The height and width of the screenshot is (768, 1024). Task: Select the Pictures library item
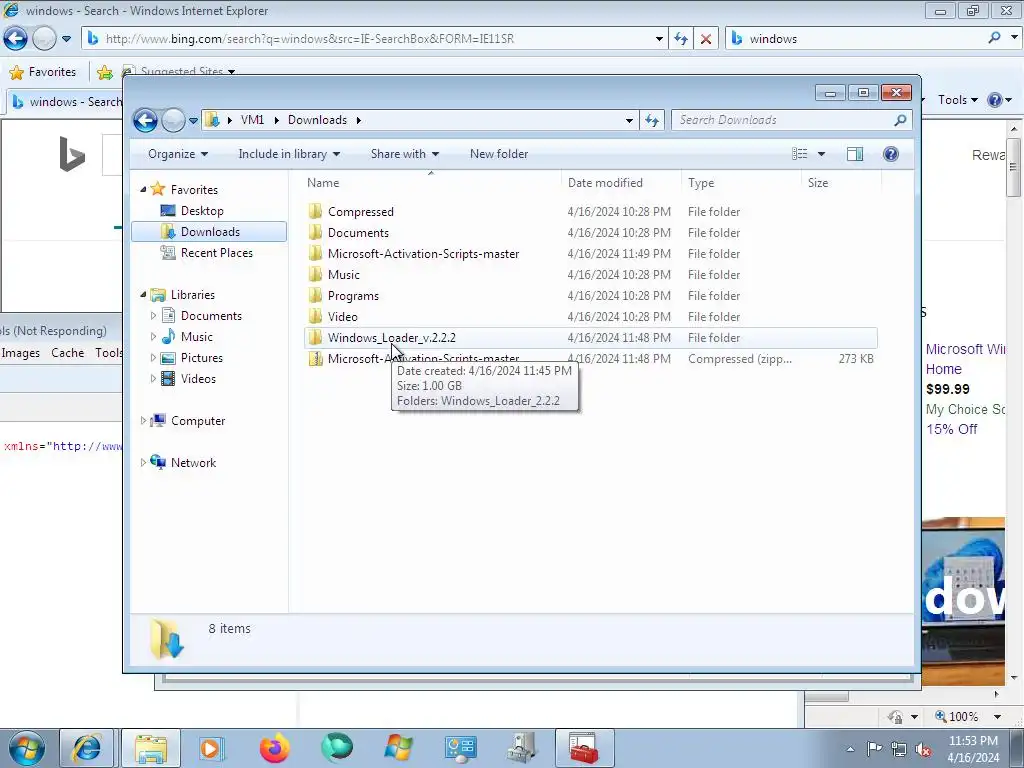[201, 358]
